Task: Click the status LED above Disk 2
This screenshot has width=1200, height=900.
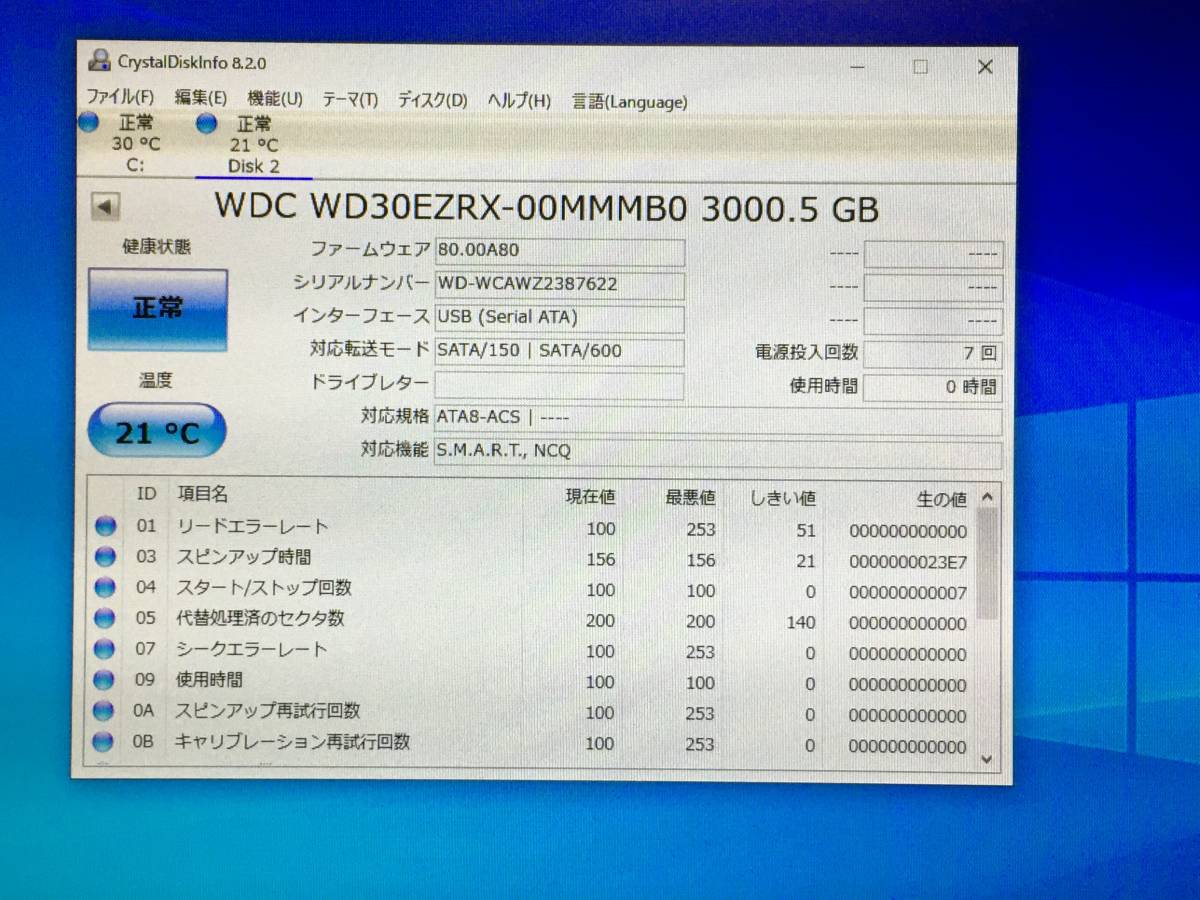Action: 206,123
